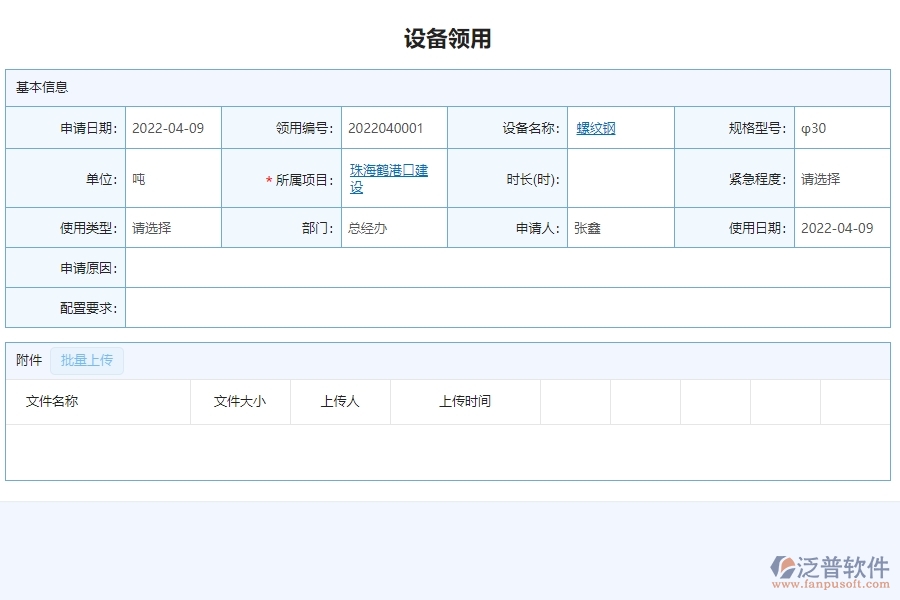This screenshot has height=600, width=900.
Task: Open the 珠海鹤港口建设 project link
Action: click(x=388, y=177)
